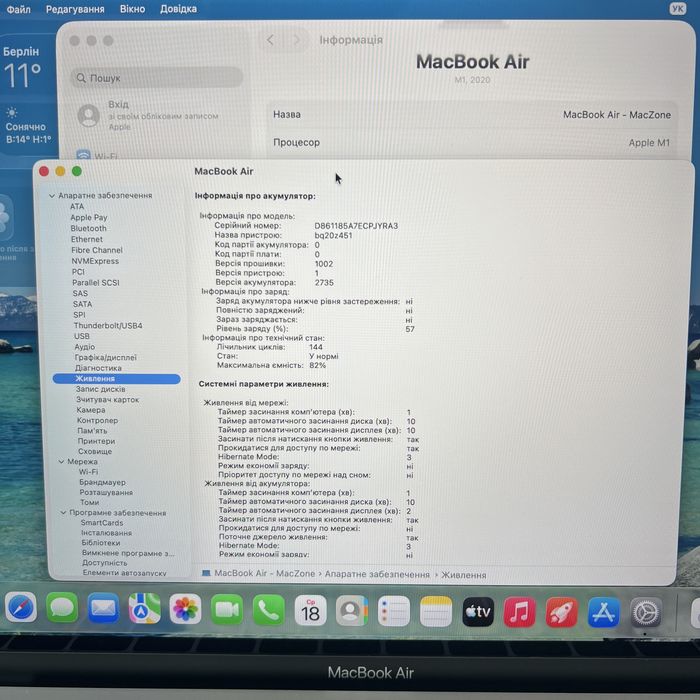Click the account avatar in Settings window
The width and height of the screenshot is (700, 700).
(89, 115)
